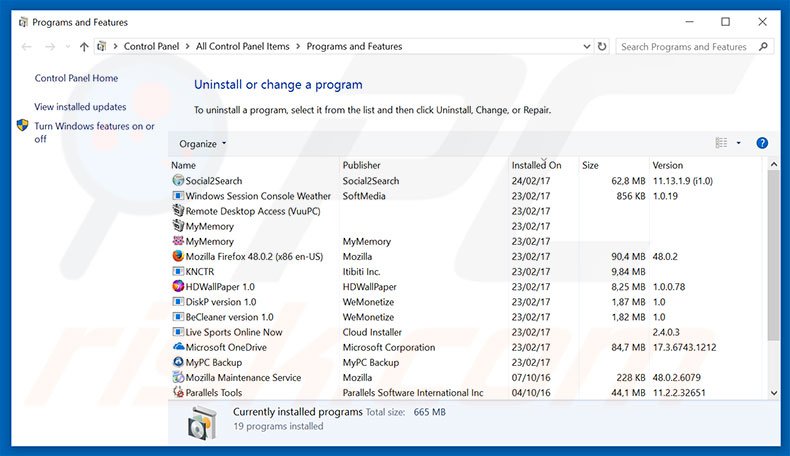The width and height of the screenshot is (790, 456).
Task: Open the recent locations dropdown arrow
Action: [x=68, y=47]
